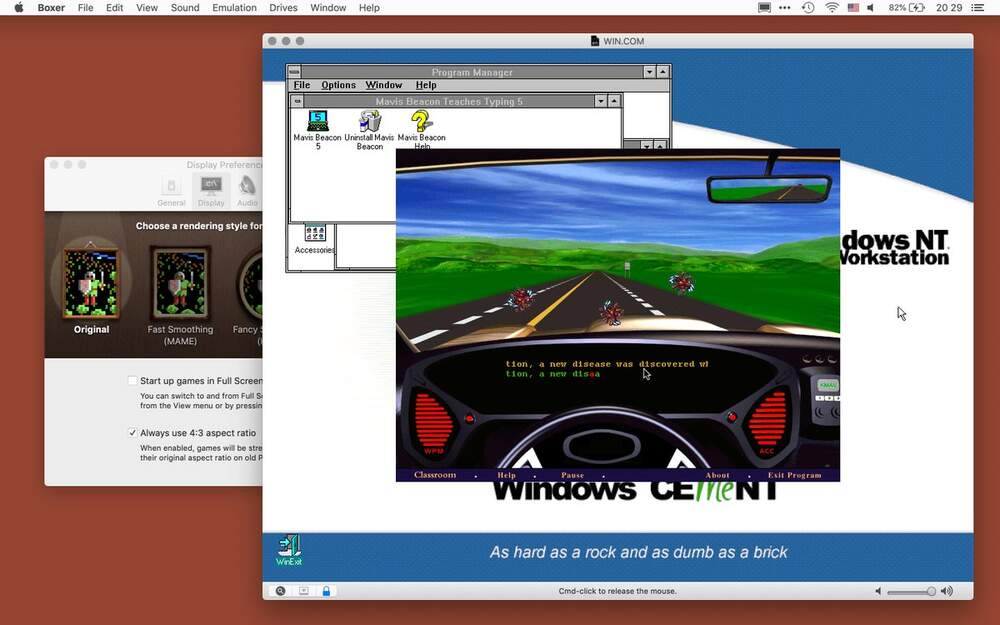Adjust the Boxer volume slider knob
1000x625 pixels.
(931, 591)
